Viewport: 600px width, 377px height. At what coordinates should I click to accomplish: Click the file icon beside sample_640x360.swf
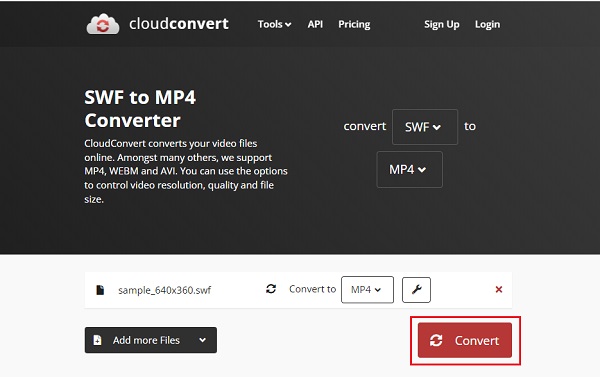[100, 290]
